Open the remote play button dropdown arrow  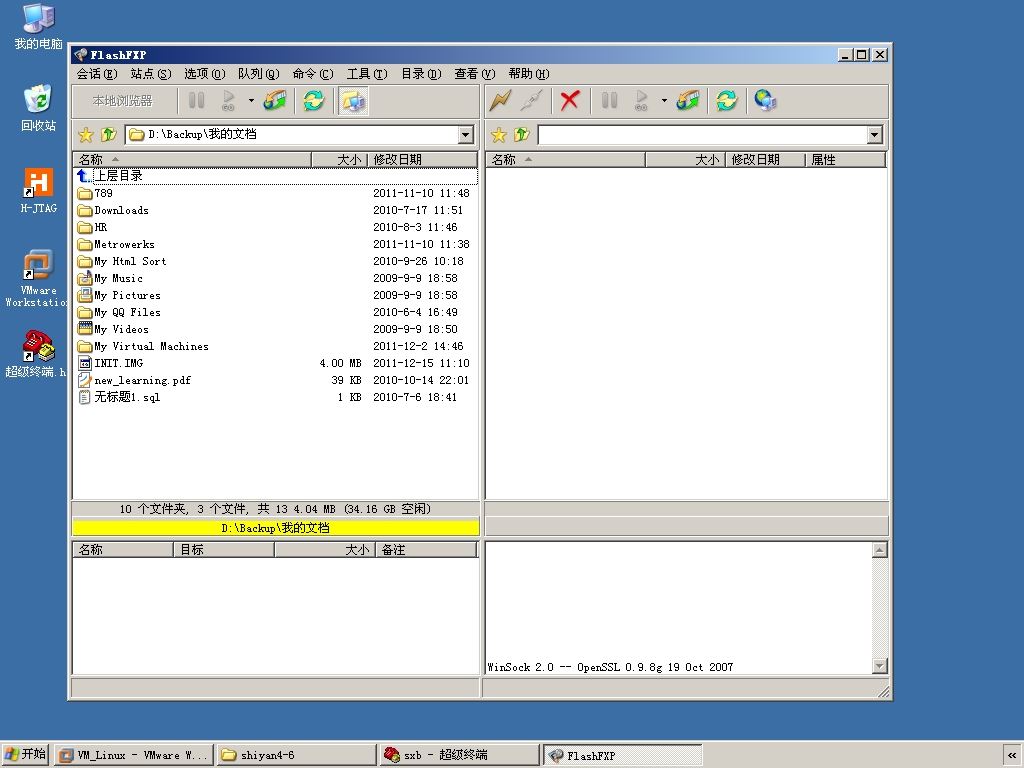664,101
